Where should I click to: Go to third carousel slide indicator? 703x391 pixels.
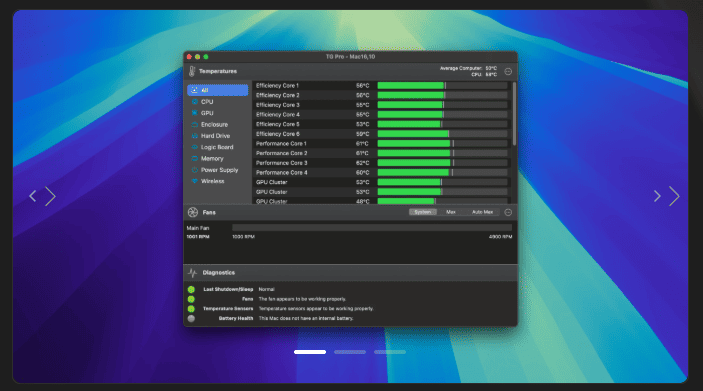(x=390, y=352)
